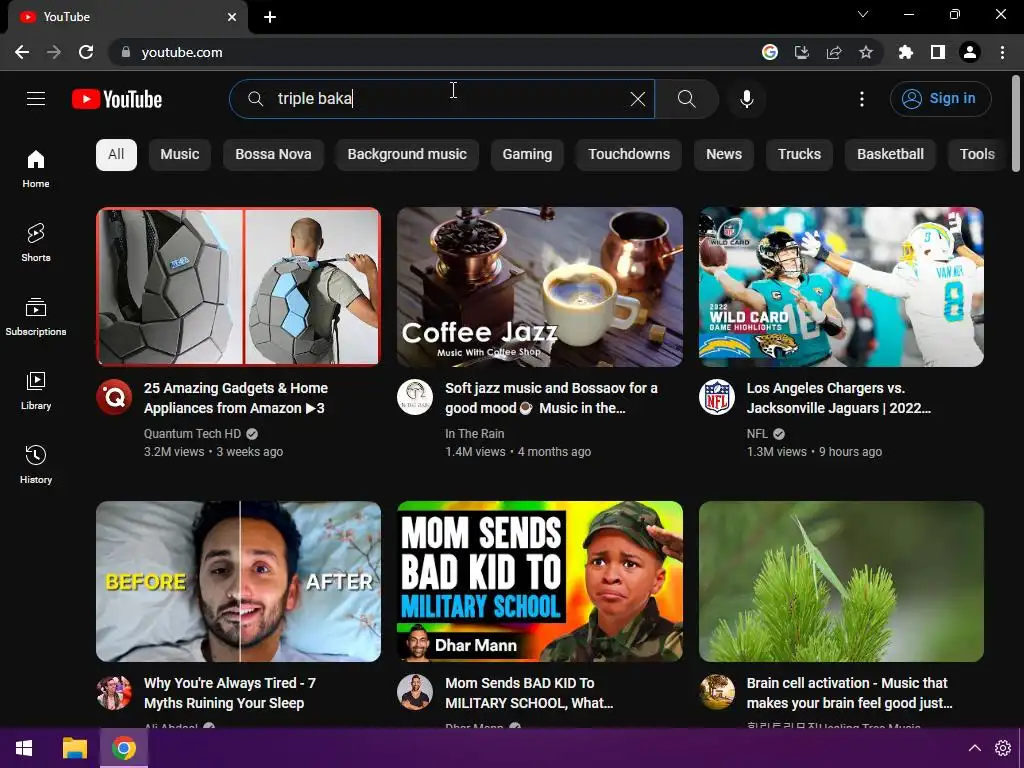
Task: Open 25 Amazing Gadgets video title
Action: [x=236, y=398]
